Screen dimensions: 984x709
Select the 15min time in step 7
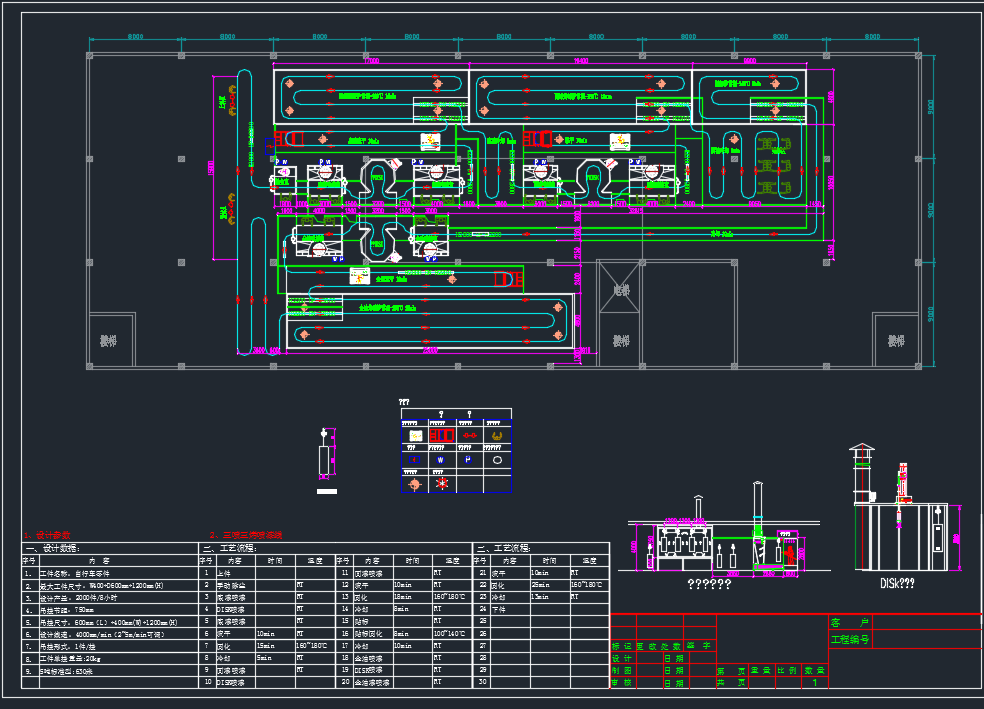[266, 646]
